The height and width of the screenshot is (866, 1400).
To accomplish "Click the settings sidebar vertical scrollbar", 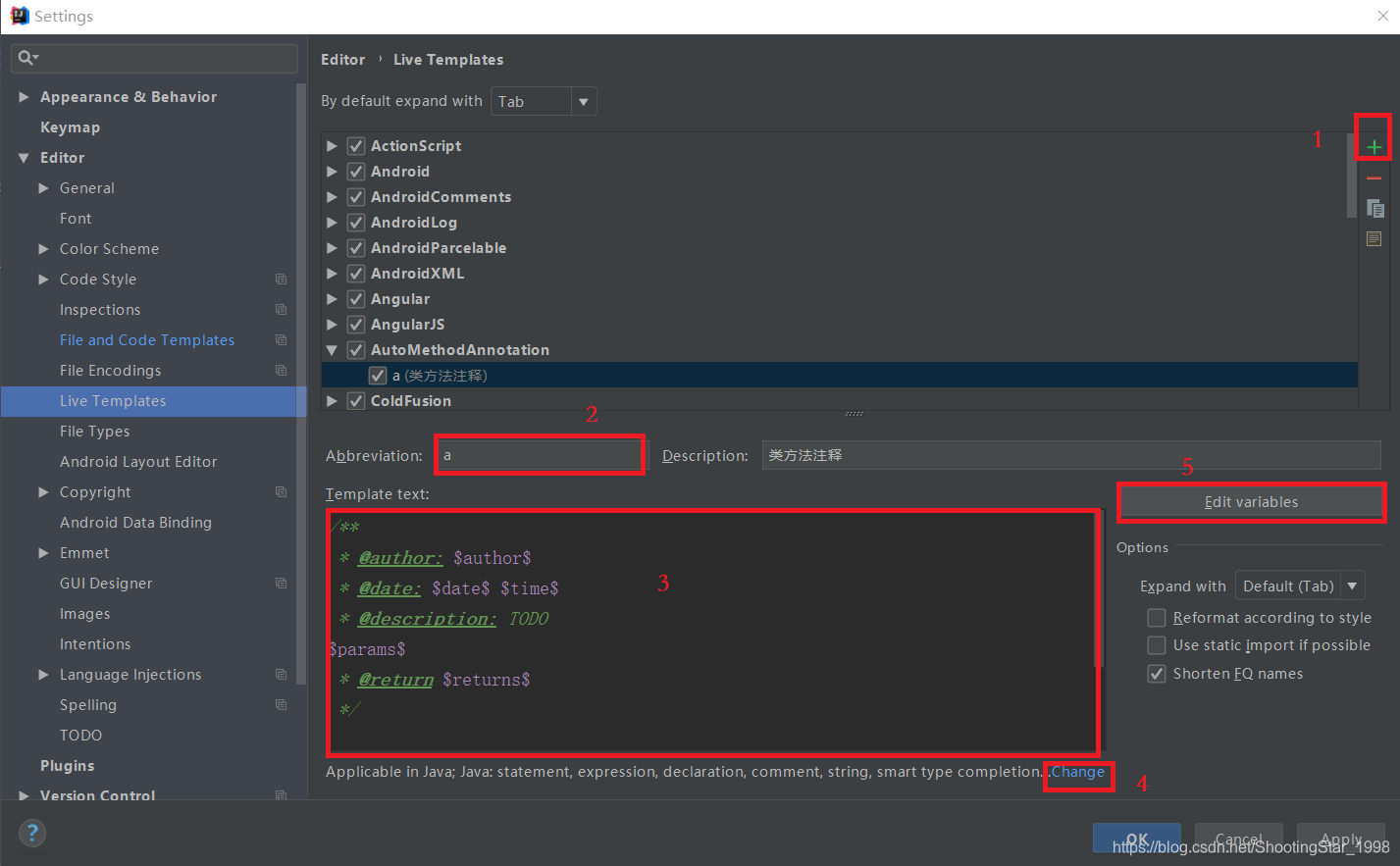I will click(x=301, y=382).
